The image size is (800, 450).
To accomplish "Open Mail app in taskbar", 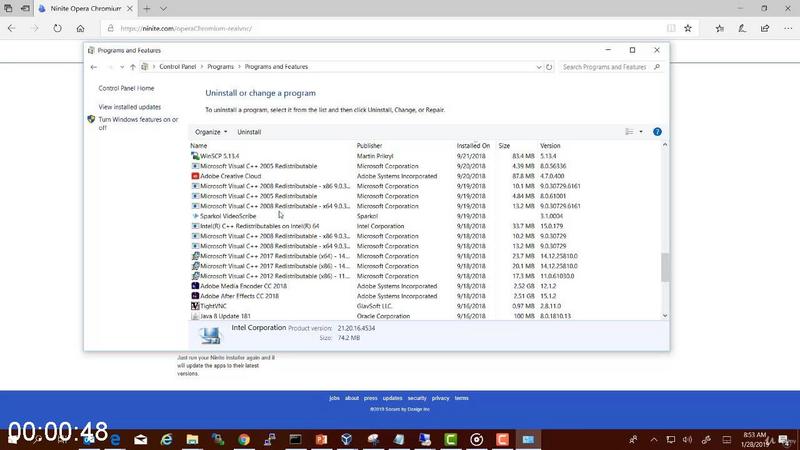I will [141, 439].
